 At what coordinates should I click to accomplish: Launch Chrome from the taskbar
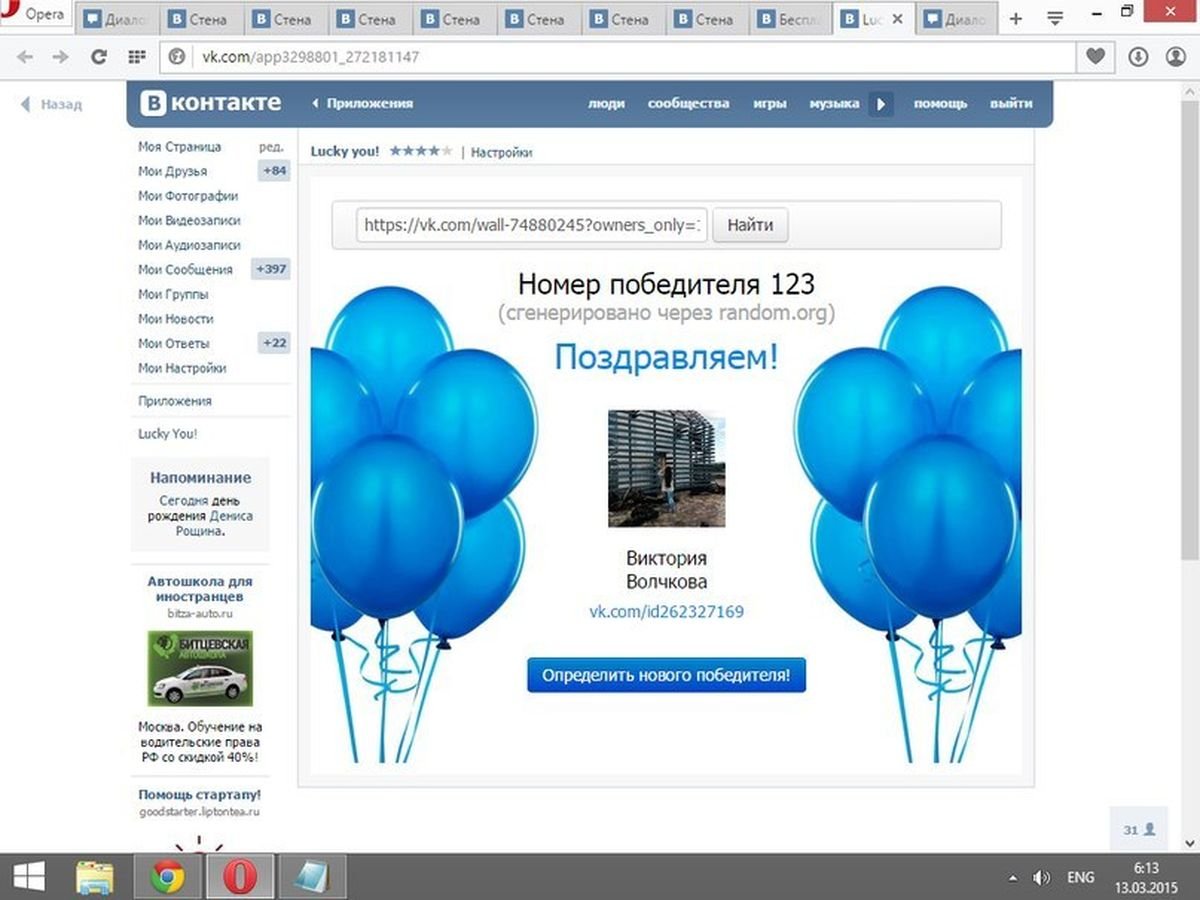(x=167, y=876)
